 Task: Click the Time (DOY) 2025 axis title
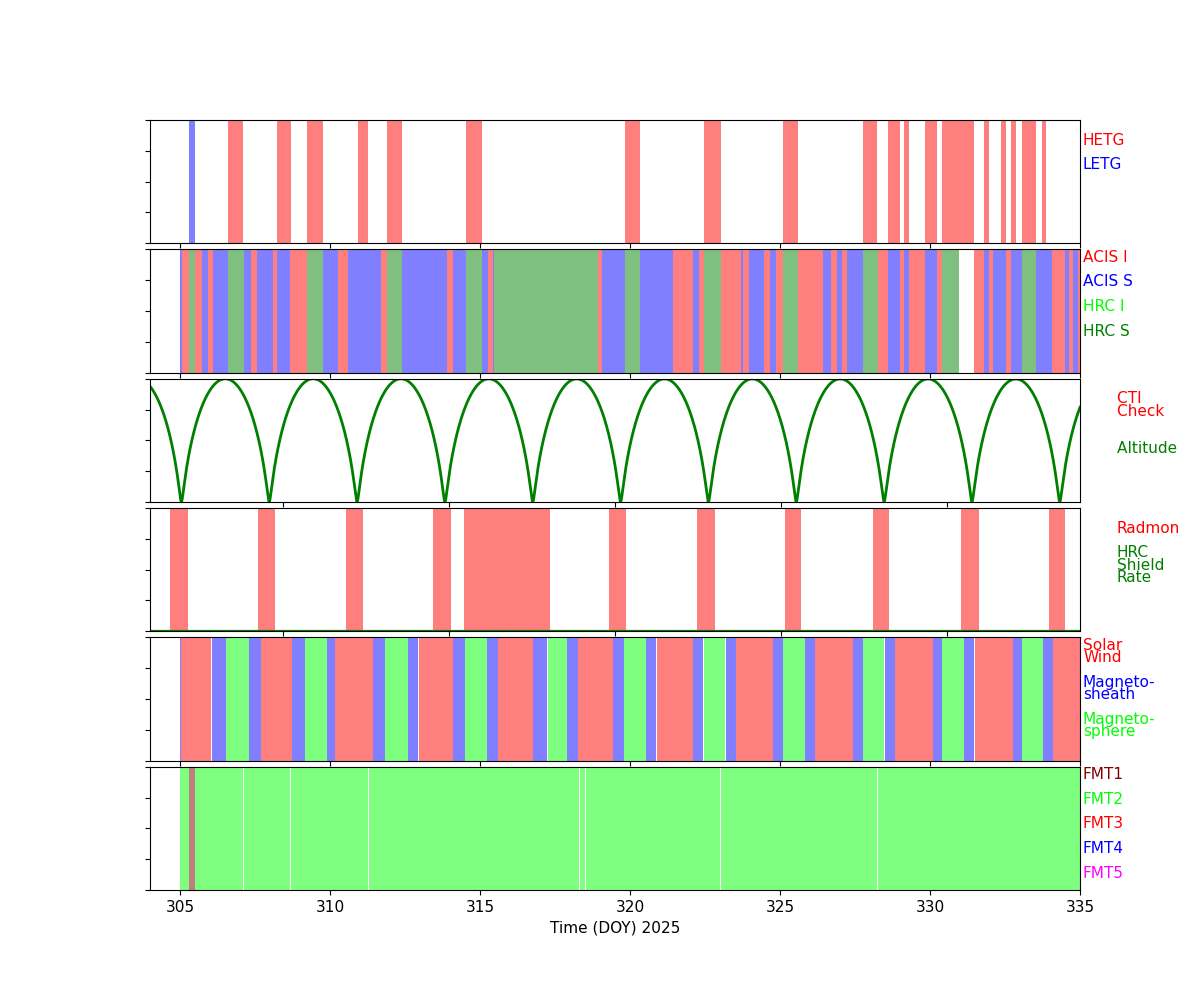tap(614, 928)
